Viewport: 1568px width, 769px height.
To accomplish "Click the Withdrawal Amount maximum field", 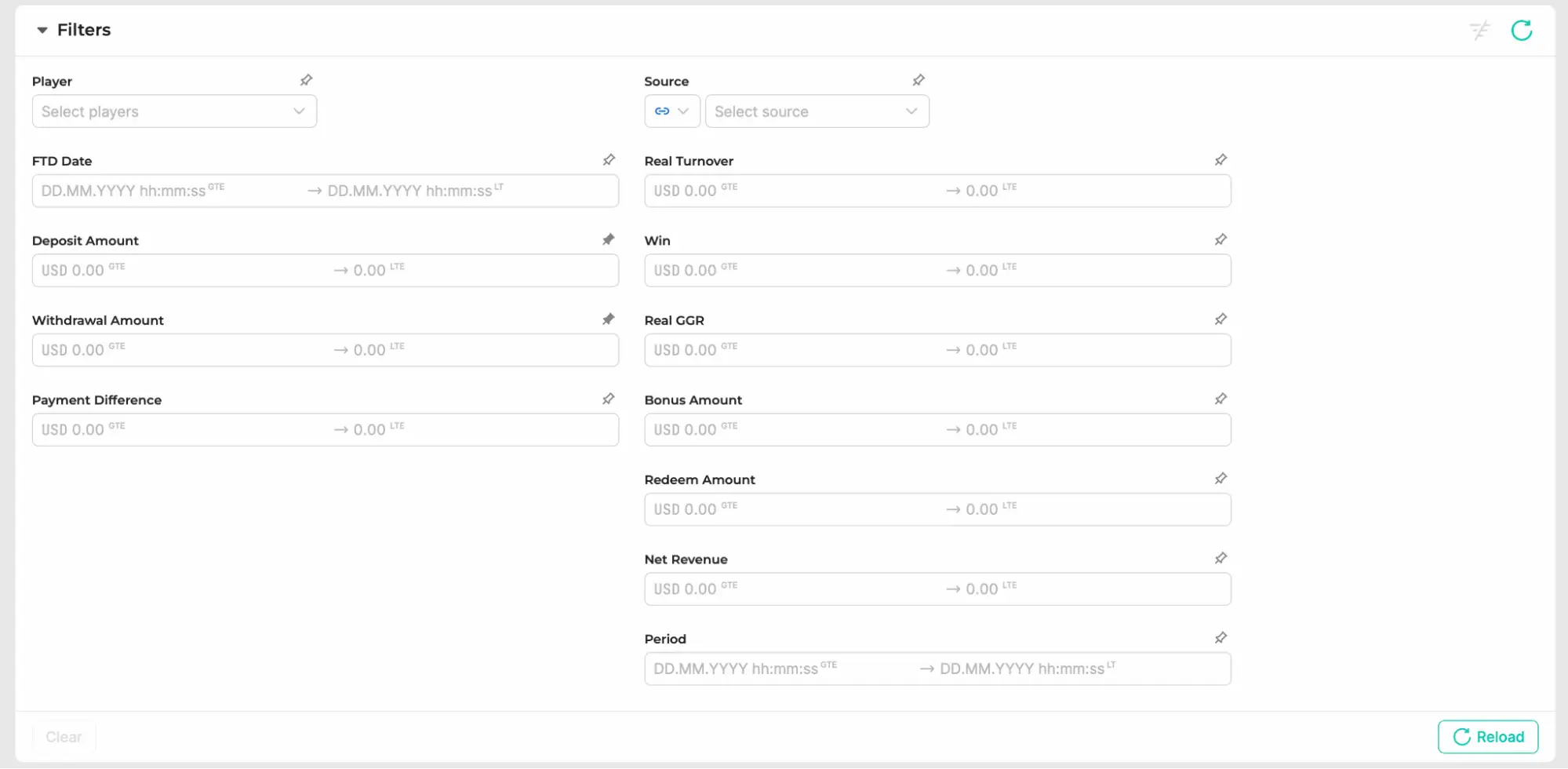I will pos(483,350).
